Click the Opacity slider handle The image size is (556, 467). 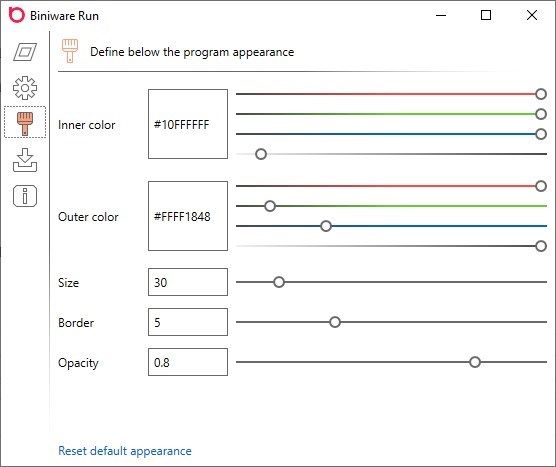click(x=475, y=362)
